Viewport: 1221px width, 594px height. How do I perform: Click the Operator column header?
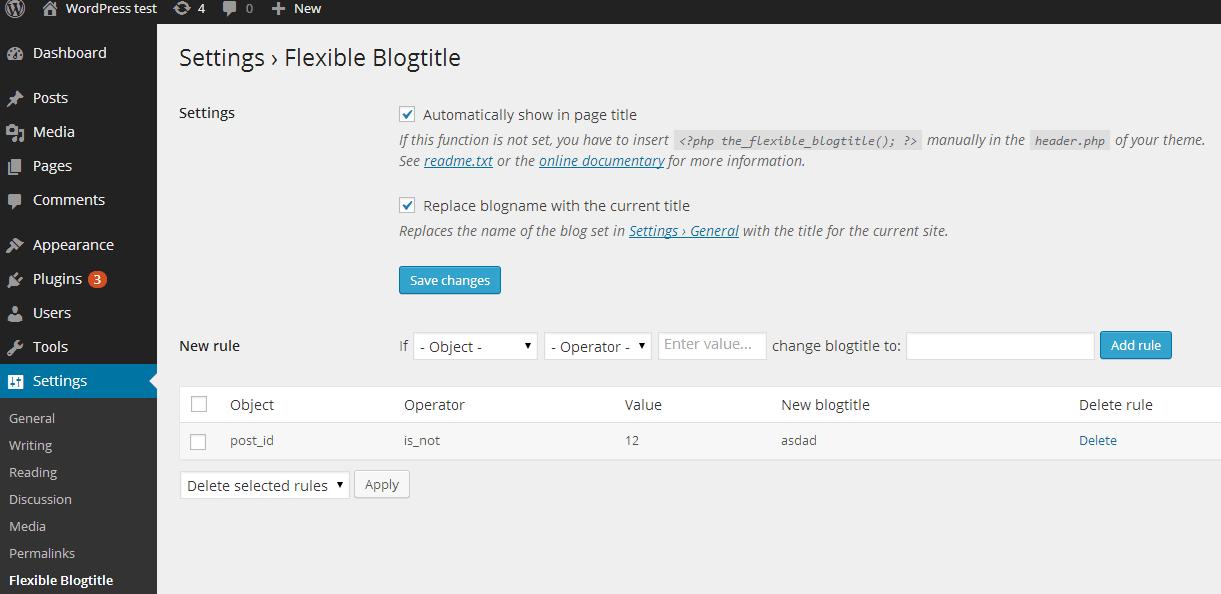point(434,405)
